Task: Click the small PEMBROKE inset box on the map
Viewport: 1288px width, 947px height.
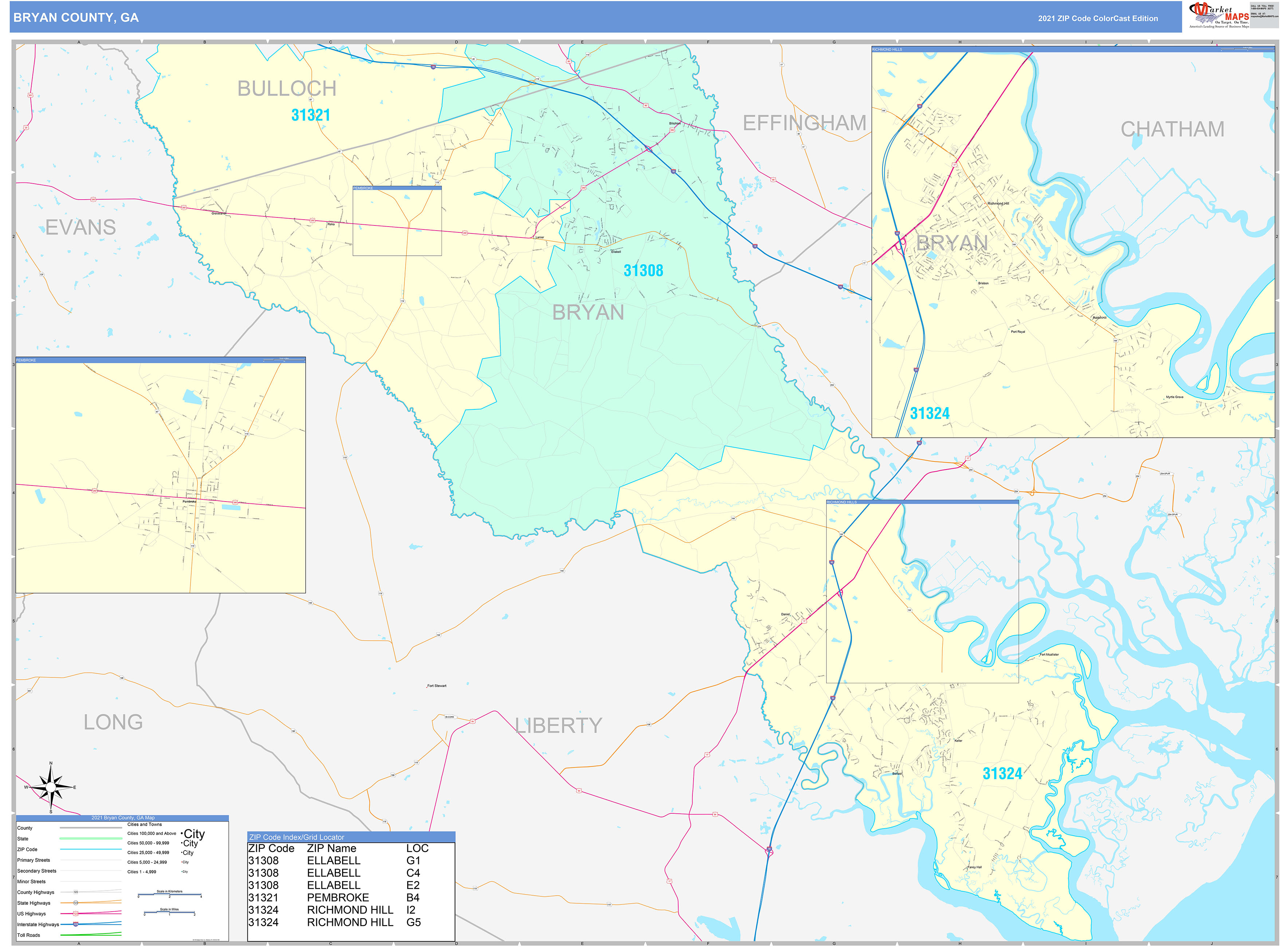Action: tap(397, 221)
